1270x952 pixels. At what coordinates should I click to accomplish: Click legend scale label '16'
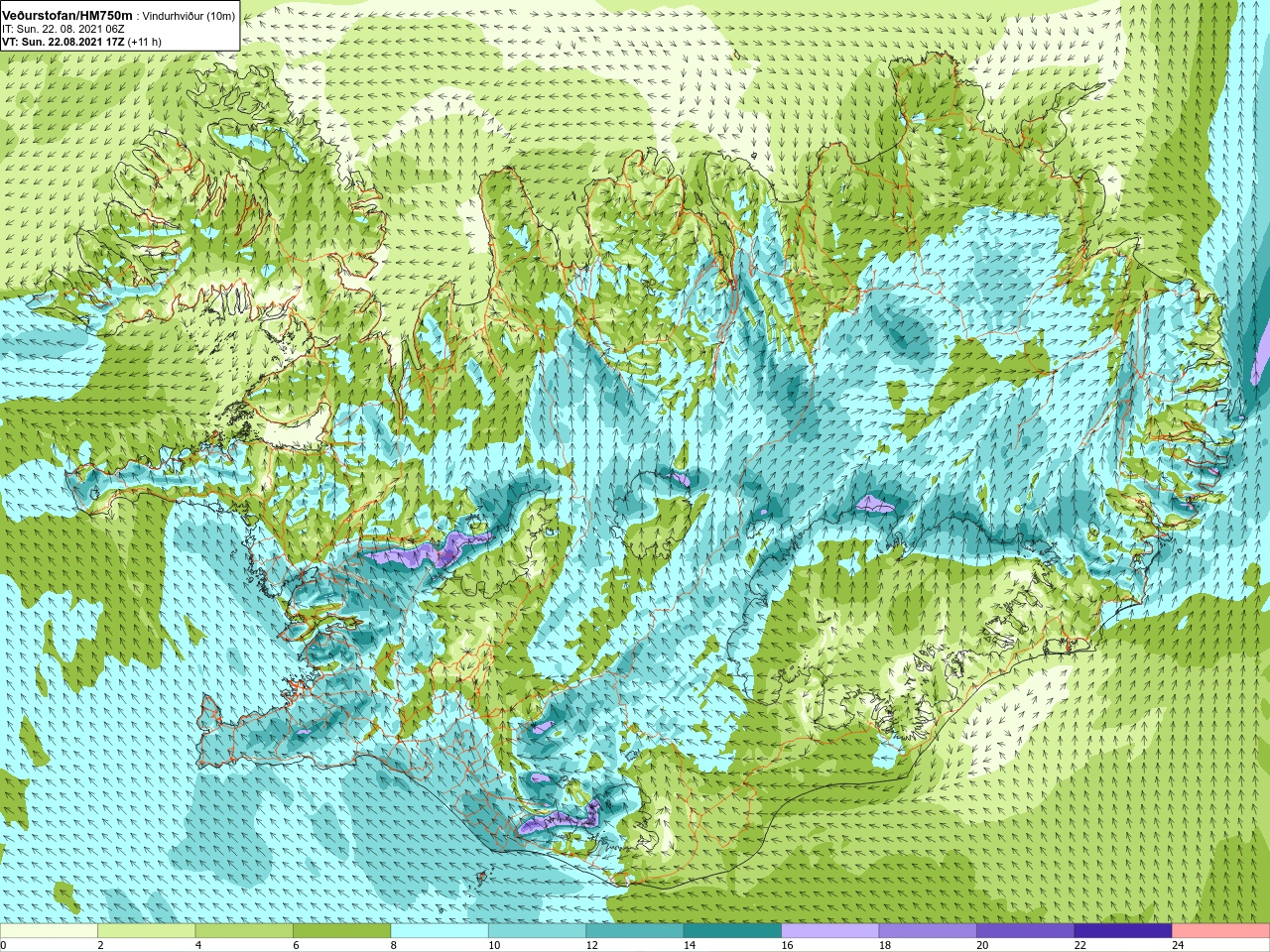787,945
